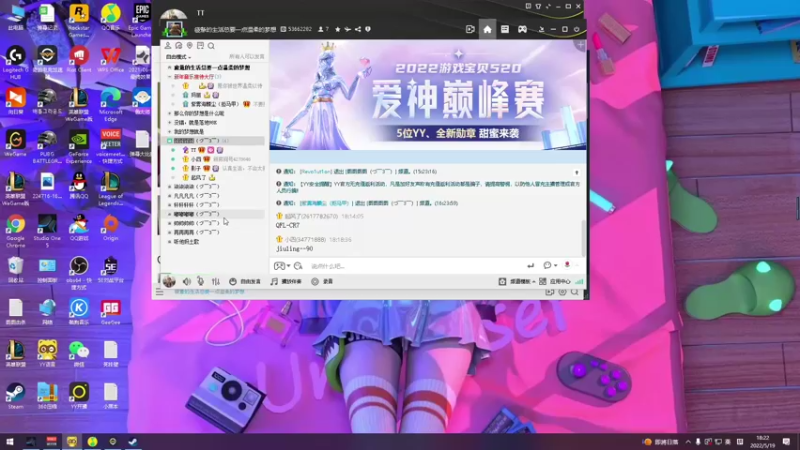Open the notification center icon in taskbar
The image size is (800, 450).
pos(786,441)
